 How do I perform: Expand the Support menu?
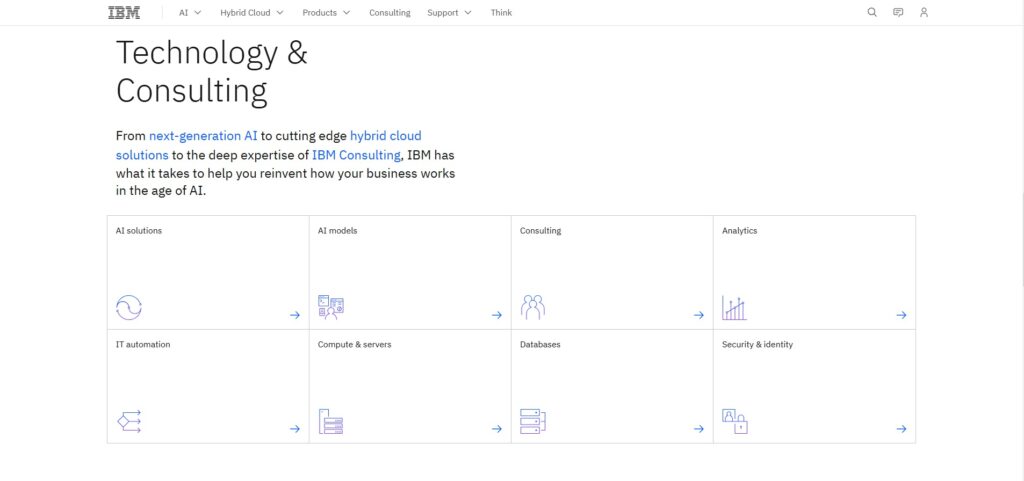click(449, 12)
